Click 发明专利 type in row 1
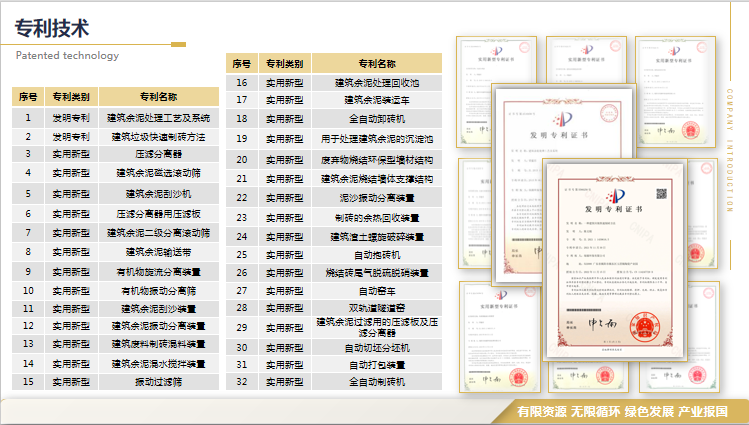Image resolution: width=749 pixels, height=425 pixels. [71, 118]
